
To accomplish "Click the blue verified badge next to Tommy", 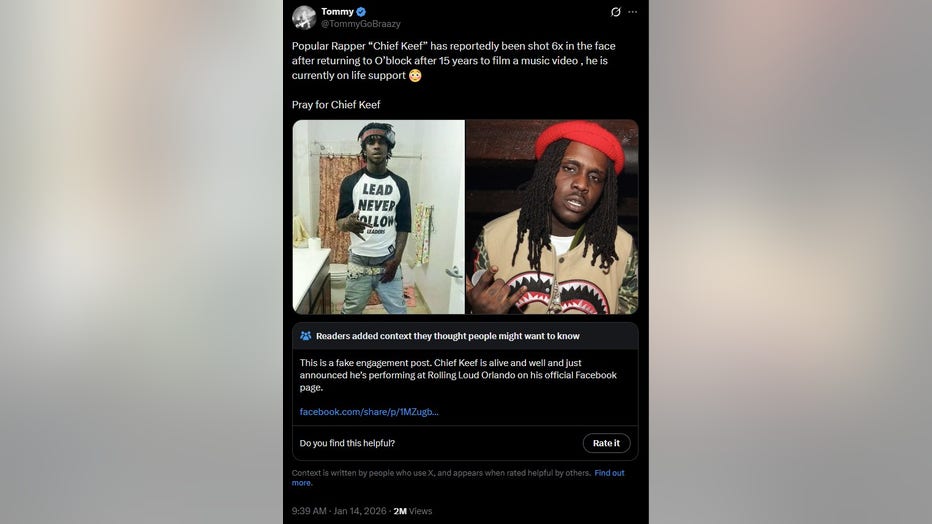I will click(361, 11).
